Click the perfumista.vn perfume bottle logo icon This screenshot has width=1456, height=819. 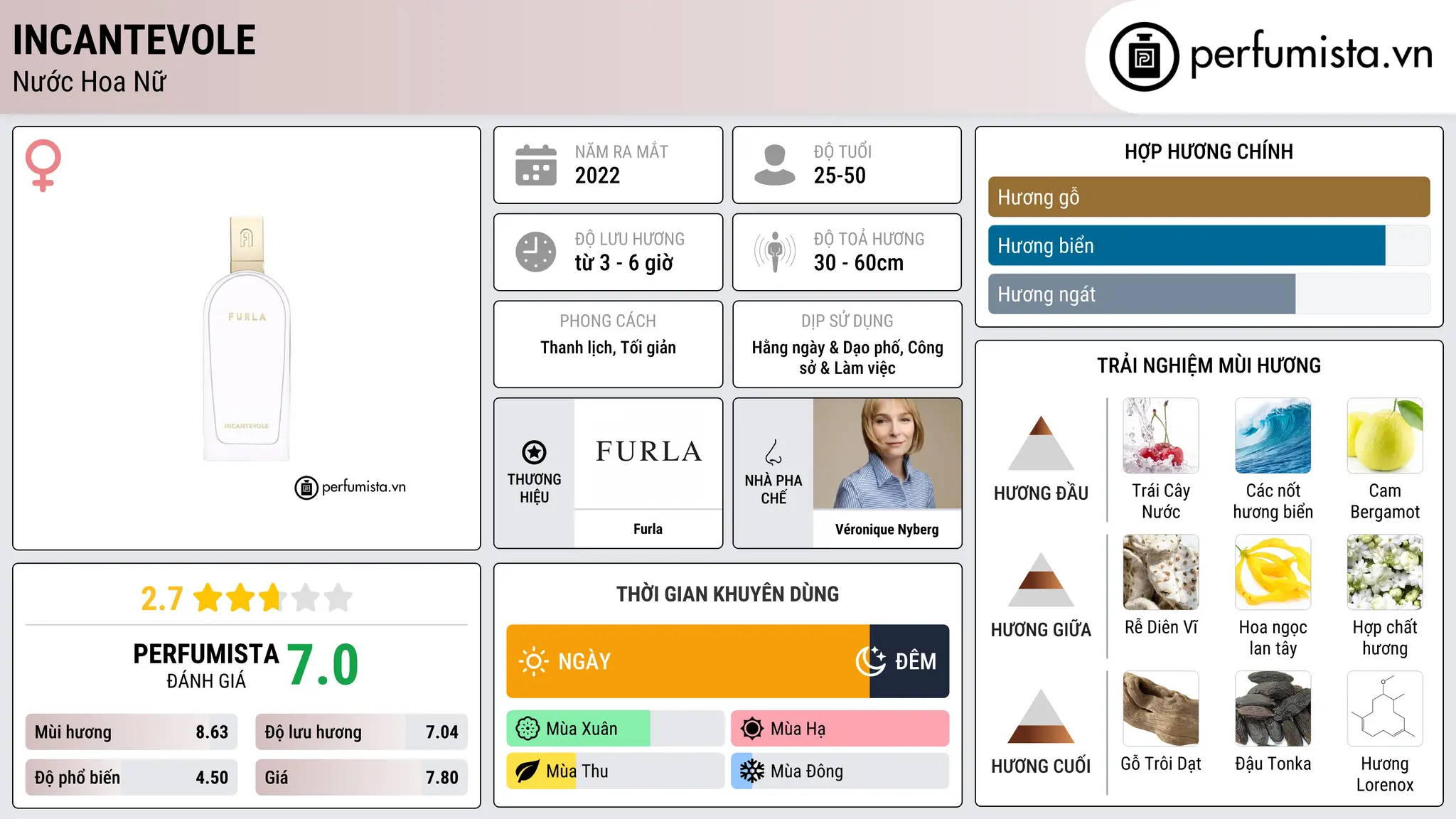pos(1144,57)
